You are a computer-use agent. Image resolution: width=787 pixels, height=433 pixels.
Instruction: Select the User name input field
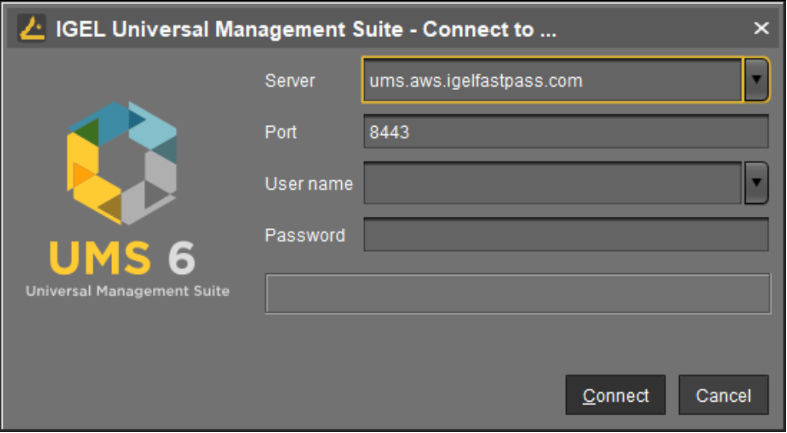click(552, 183)
